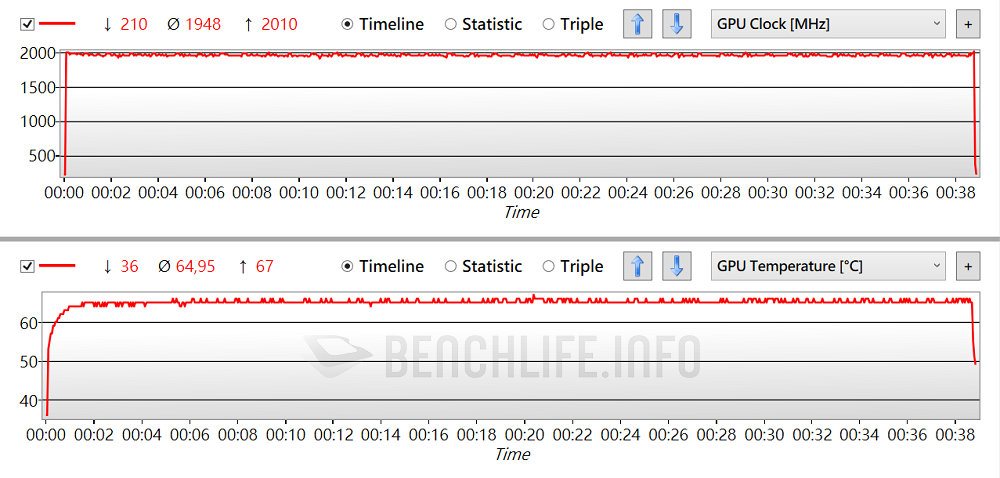Click Time axis label under GPU Temperature chart

click(x=512, y=454)
